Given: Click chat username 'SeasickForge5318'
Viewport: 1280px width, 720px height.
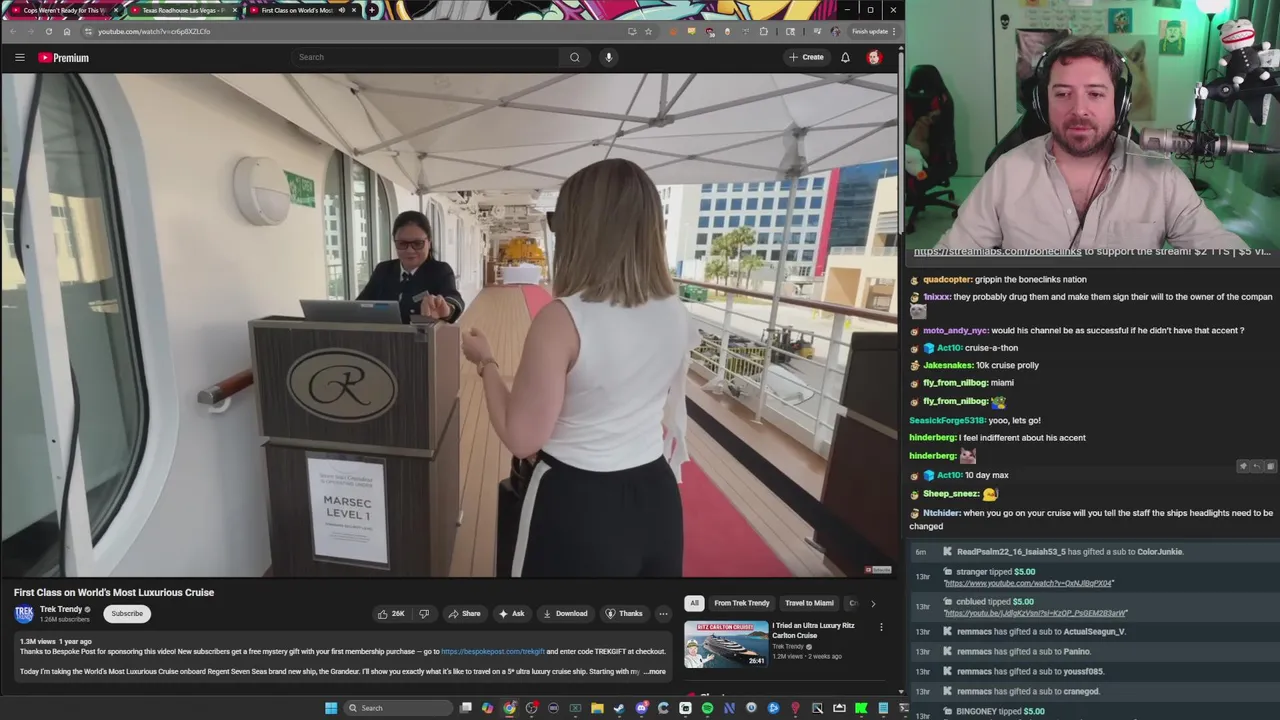Looking at the screenshot, I should click(x=947, y=420).
